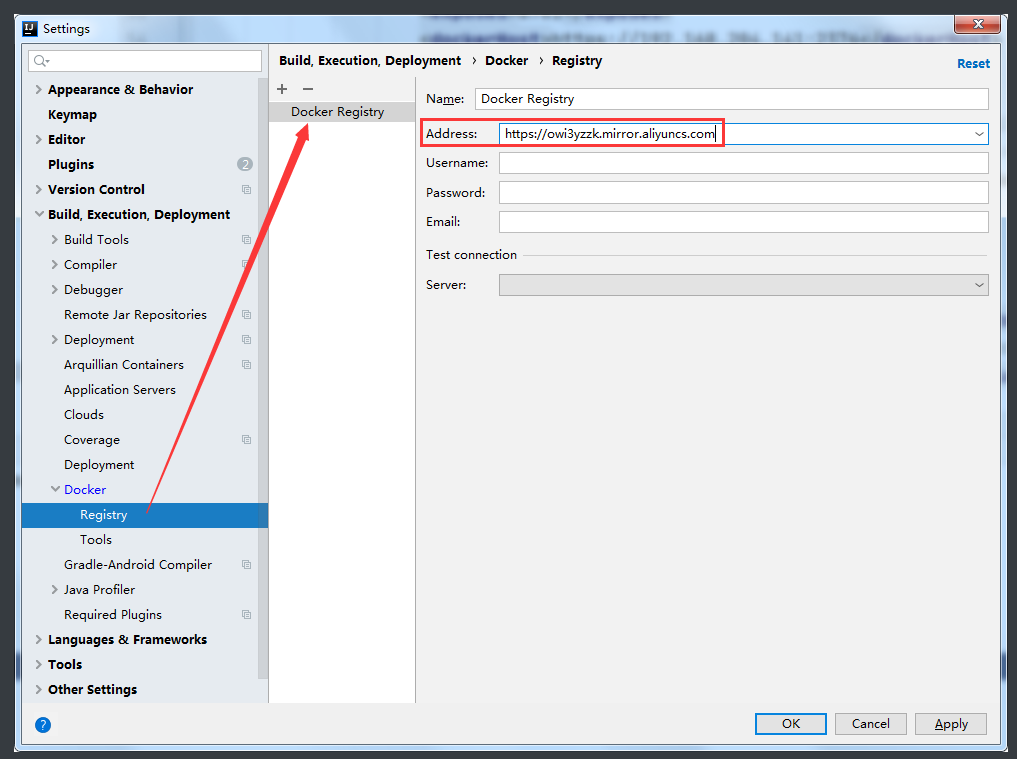Click the settings tree vertical scrollbar
Screen dimensions: 1017x759
(263, 378)
